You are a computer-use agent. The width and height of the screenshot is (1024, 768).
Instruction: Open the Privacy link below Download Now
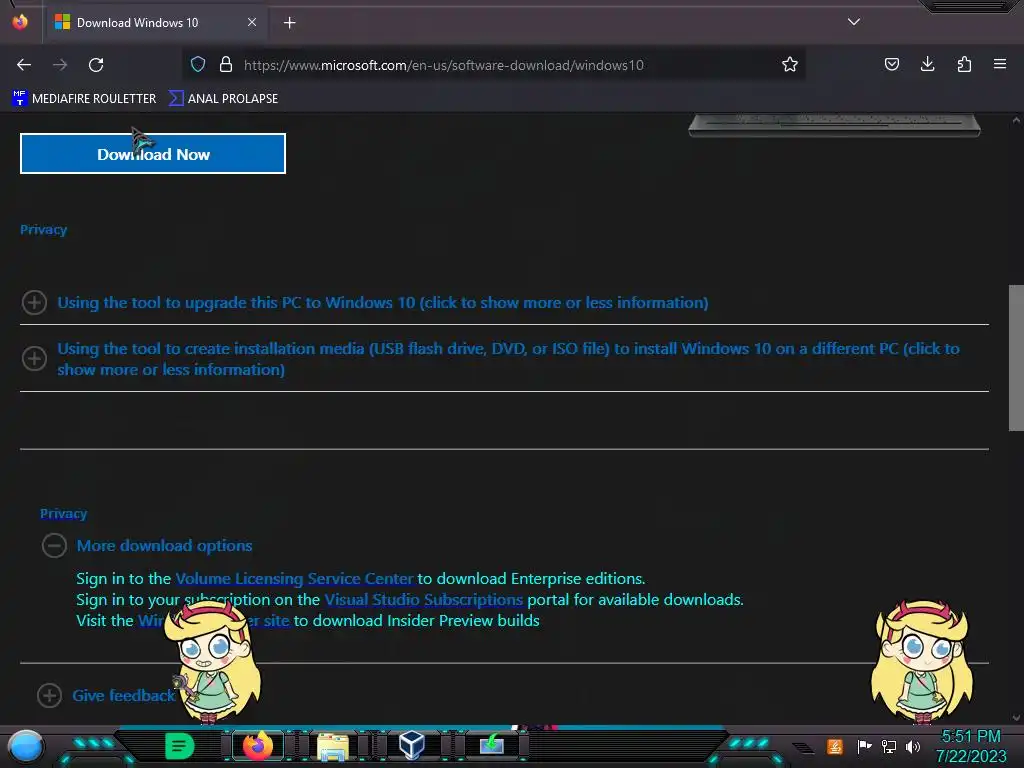(43, 229)
